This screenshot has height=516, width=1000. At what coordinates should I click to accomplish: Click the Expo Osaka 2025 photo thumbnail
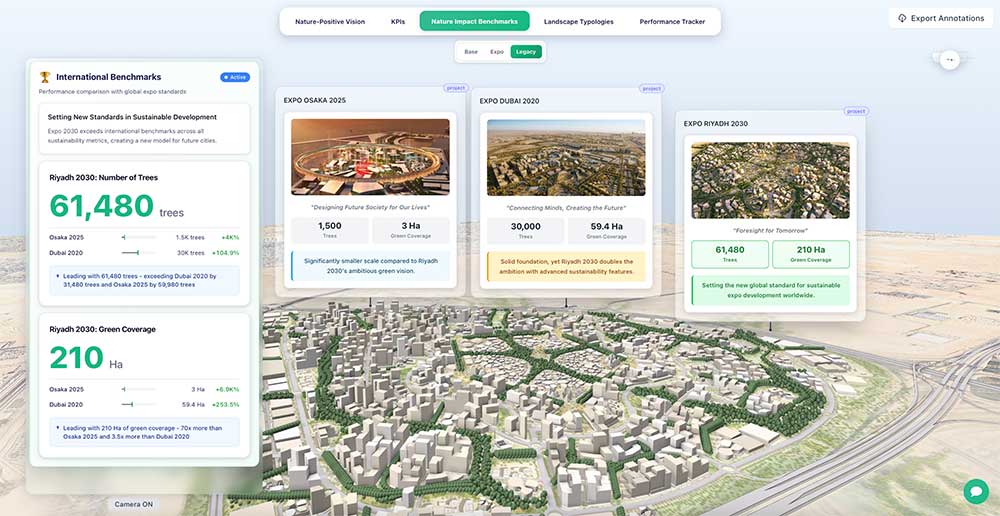click(x=370, y=157)
